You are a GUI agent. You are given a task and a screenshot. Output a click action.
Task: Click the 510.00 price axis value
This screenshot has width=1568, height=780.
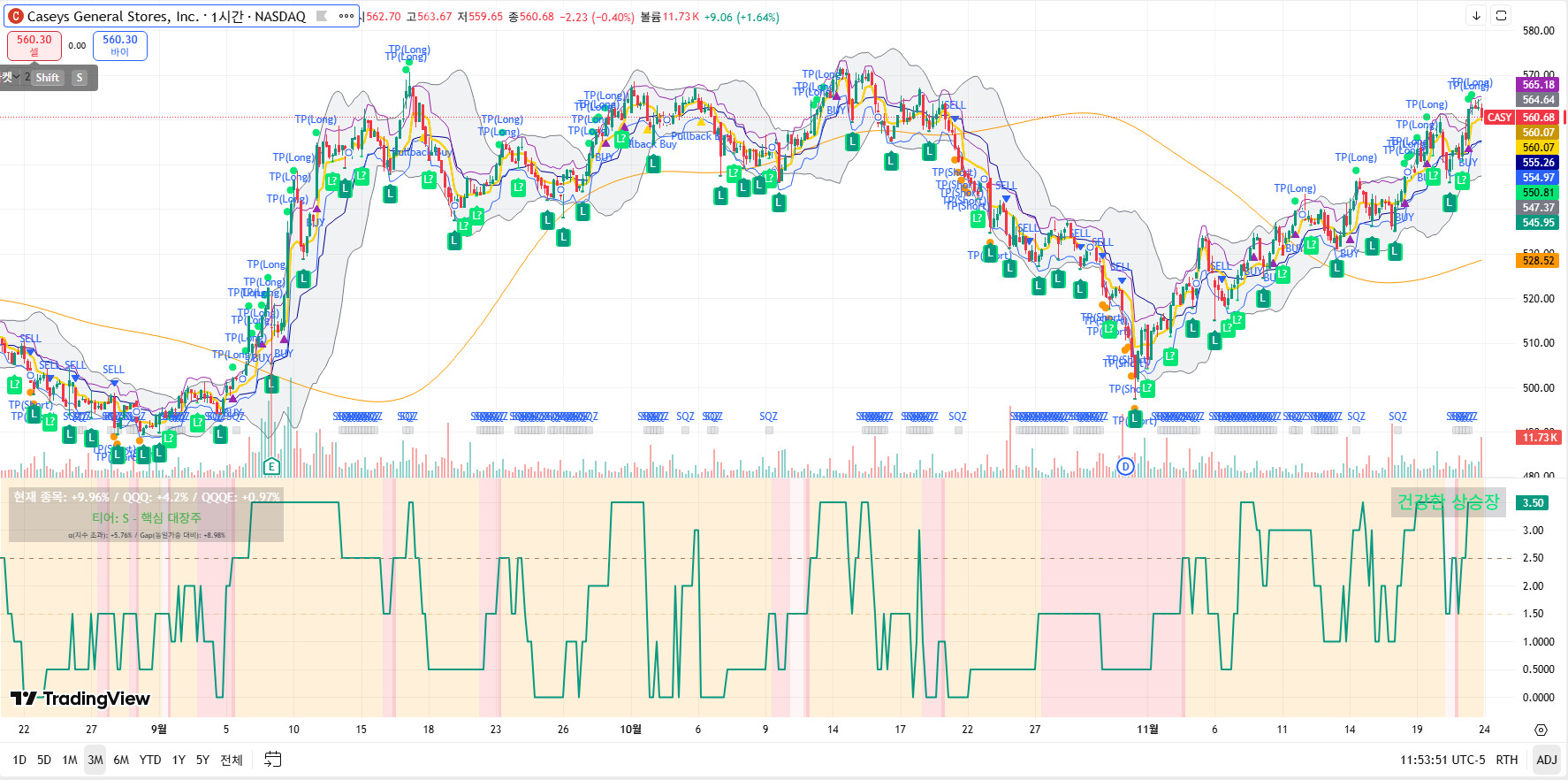point(1538,343)
